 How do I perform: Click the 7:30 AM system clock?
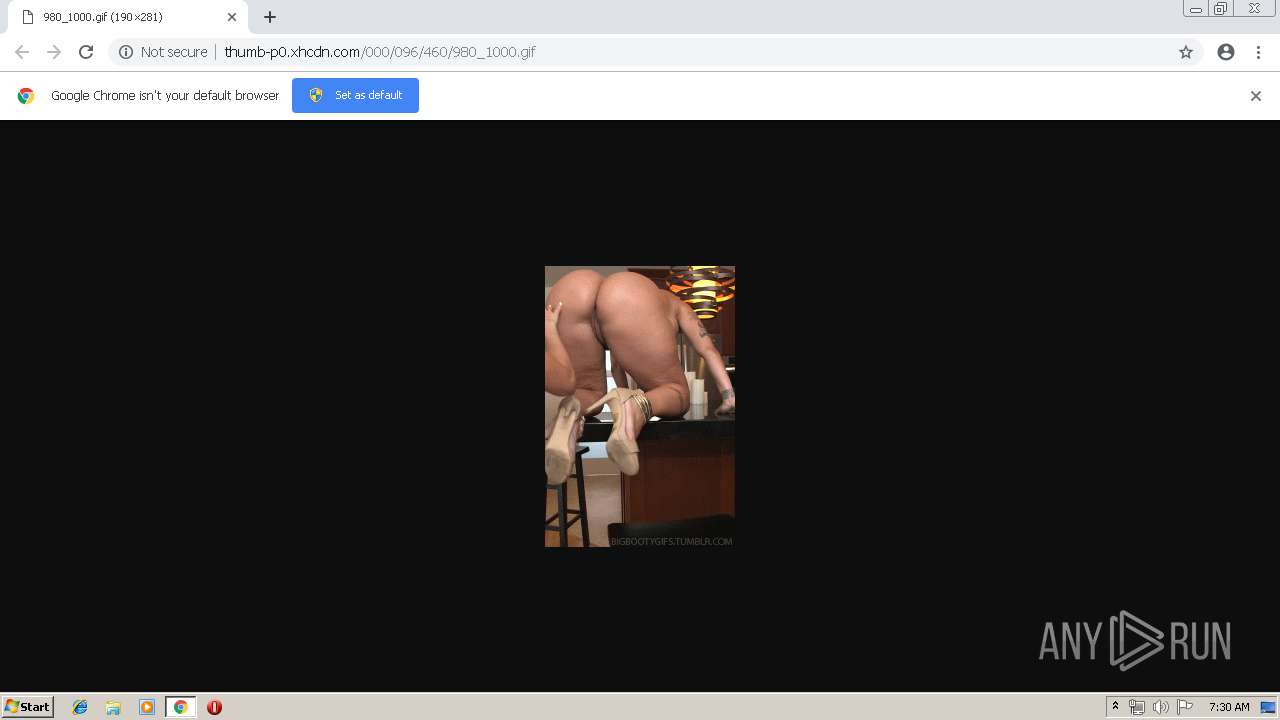coord(1229,707)
